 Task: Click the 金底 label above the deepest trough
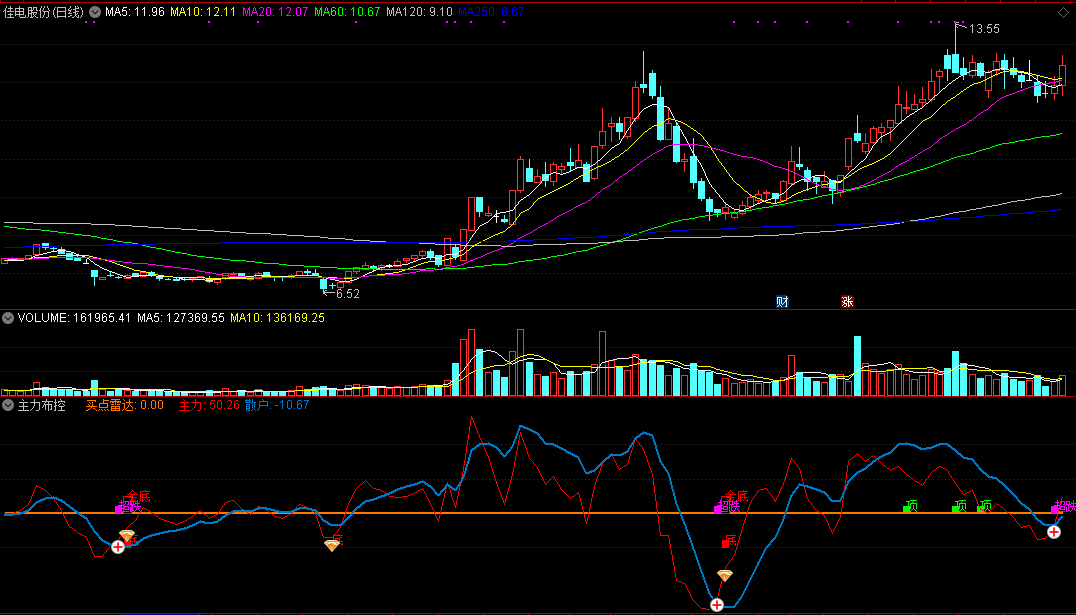click(736, 496)
